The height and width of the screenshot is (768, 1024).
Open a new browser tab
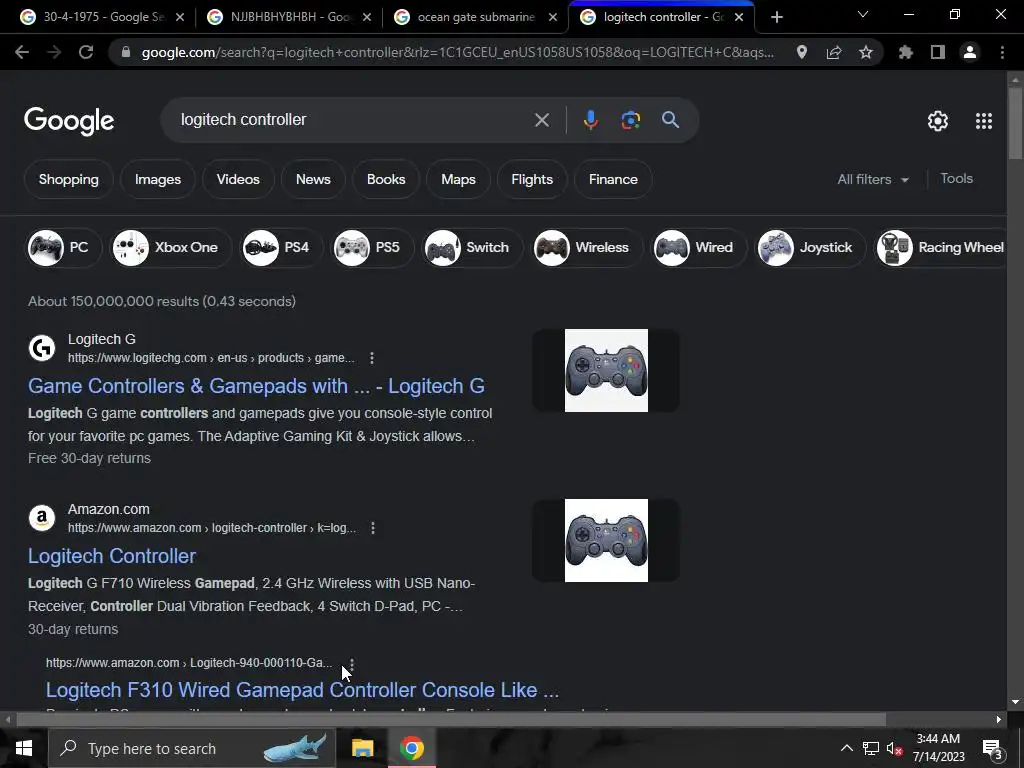click(776, 18)
